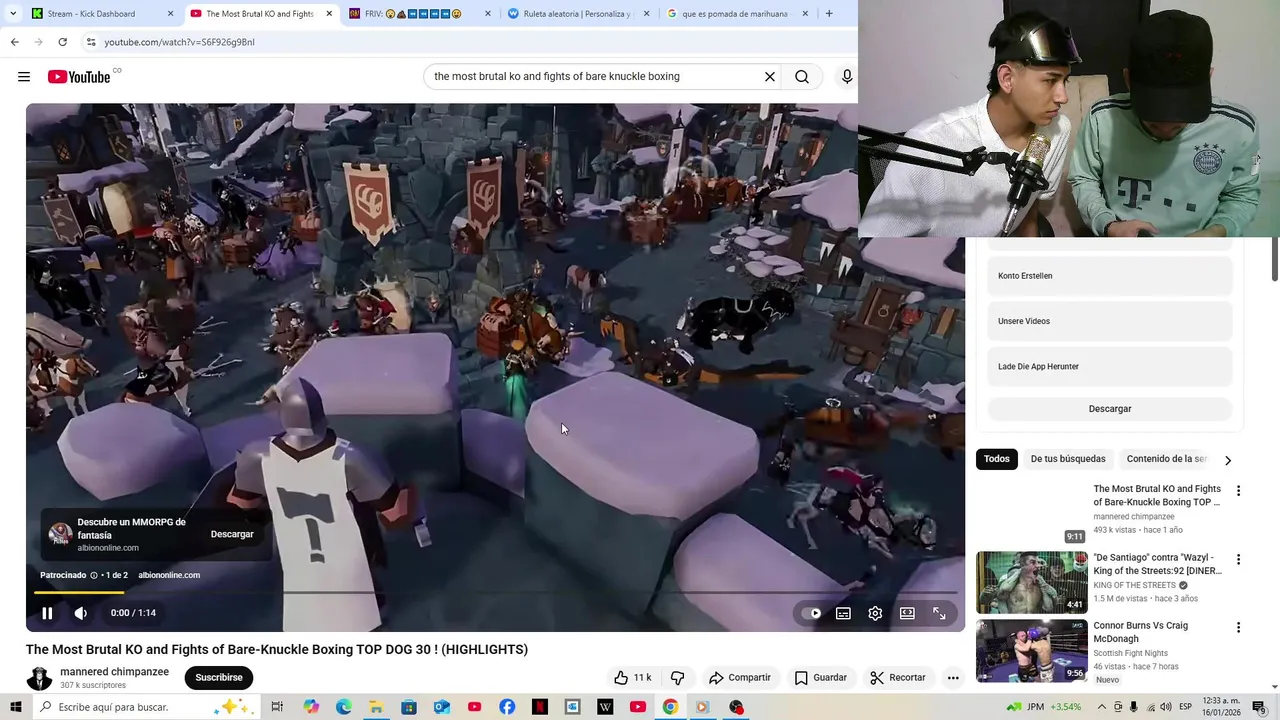Mute the video volume
The image size is (1280, 720).
click(81, 613)
